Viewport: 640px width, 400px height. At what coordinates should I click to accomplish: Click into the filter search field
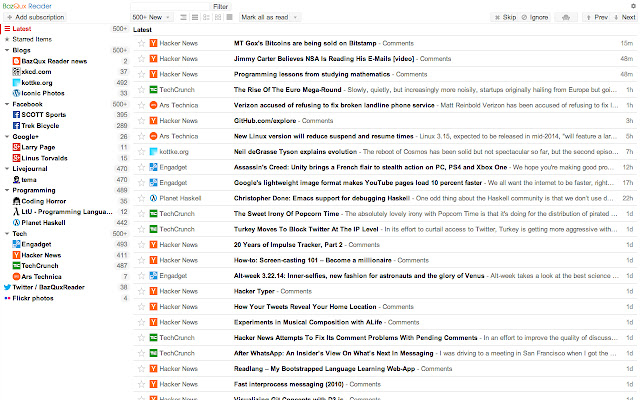click(170, 7)
